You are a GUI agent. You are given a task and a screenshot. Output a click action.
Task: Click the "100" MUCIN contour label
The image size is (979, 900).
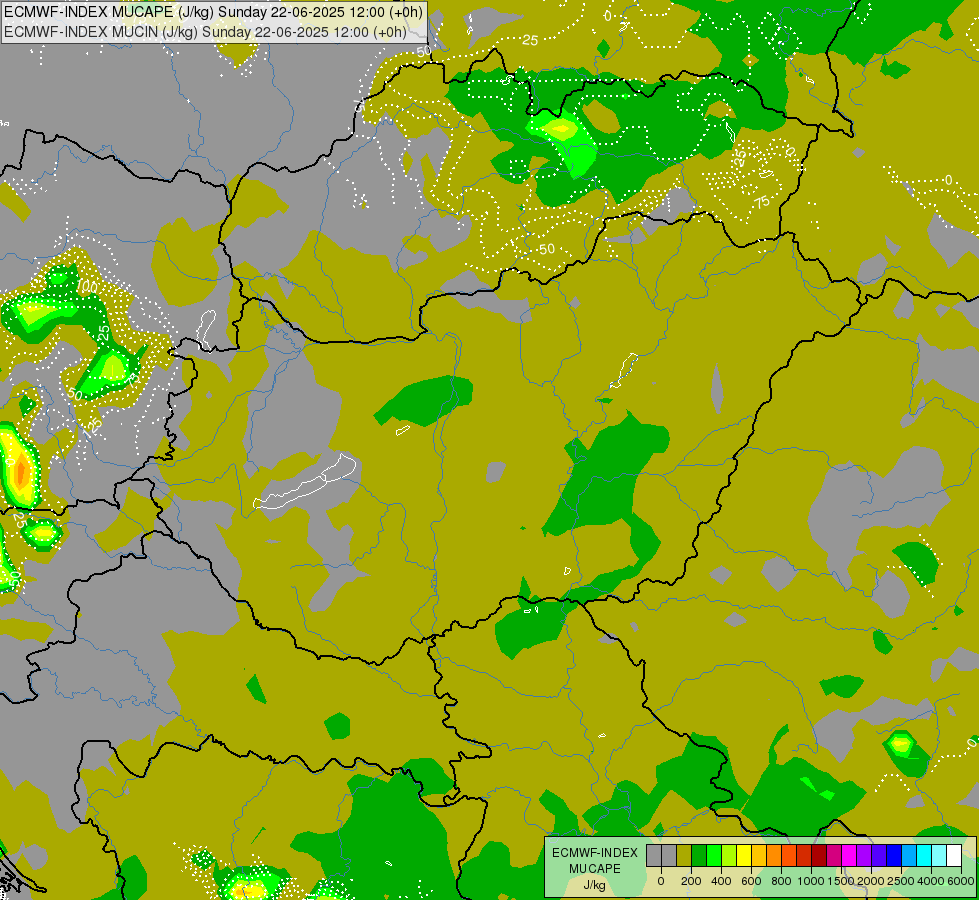[87, 287]
